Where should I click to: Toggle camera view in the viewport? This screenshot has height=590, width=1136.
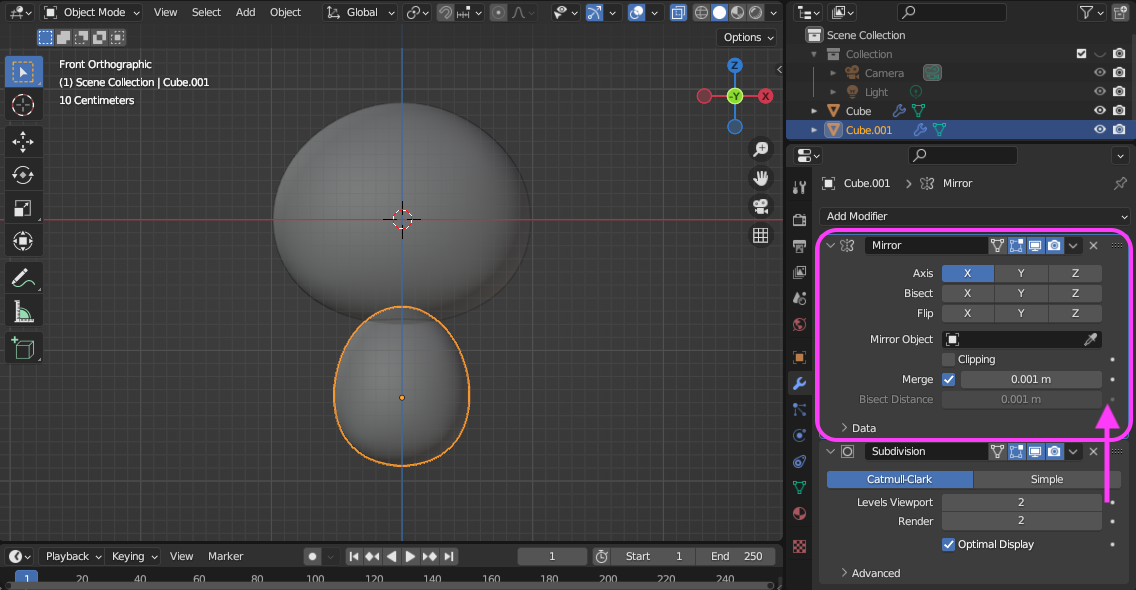point(761,206)
